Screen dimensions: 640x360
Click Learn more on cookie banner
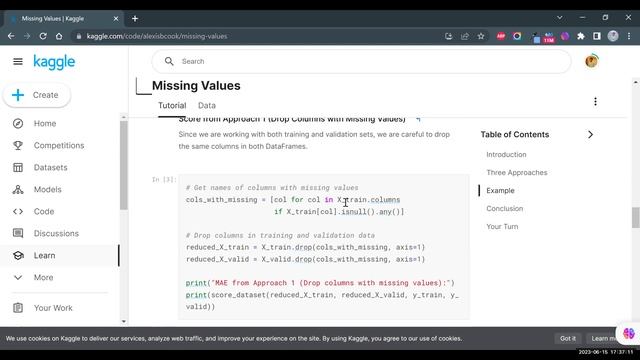(x=601, y=339)
